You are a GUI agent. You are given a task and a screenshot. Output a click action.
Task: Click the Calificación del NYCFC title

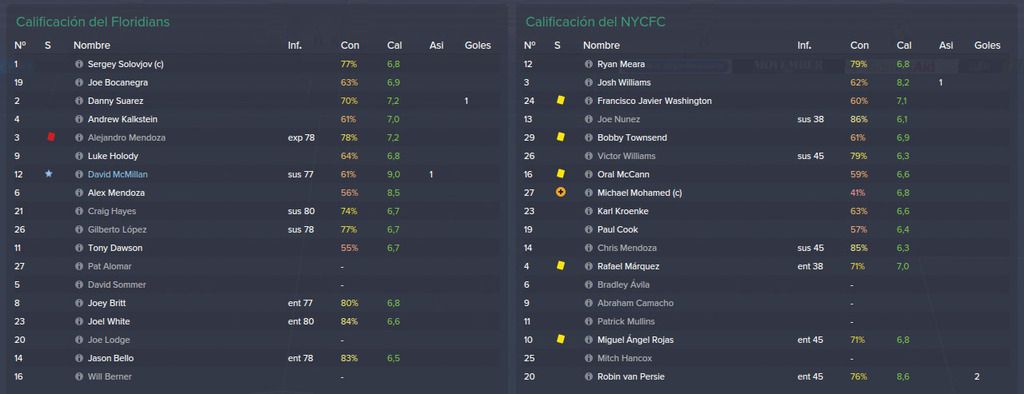pos(596,22)
